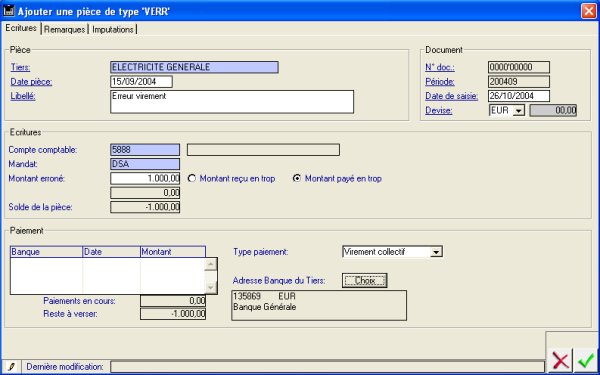
Task: Click the empty account description field
Action: coord(263,150)
